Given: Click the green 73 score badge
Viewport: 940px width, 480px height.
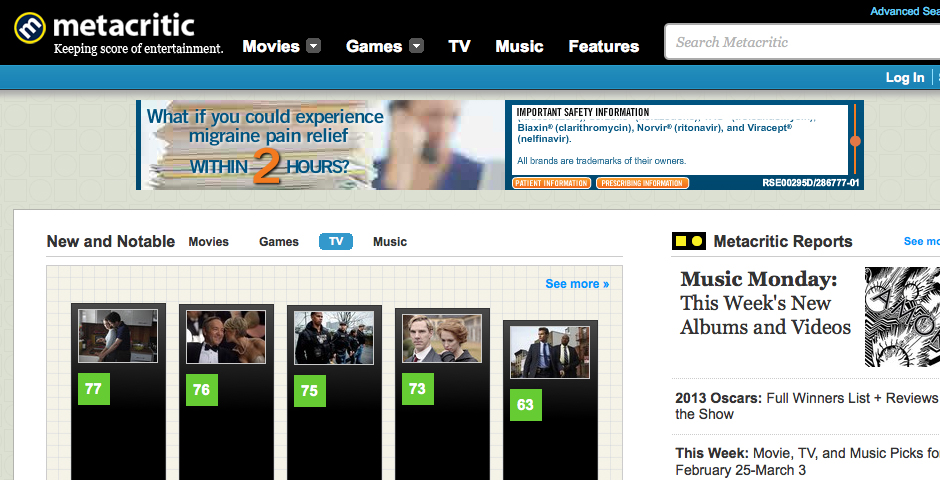Looking at the screenshot, I should tap(417, 389).
